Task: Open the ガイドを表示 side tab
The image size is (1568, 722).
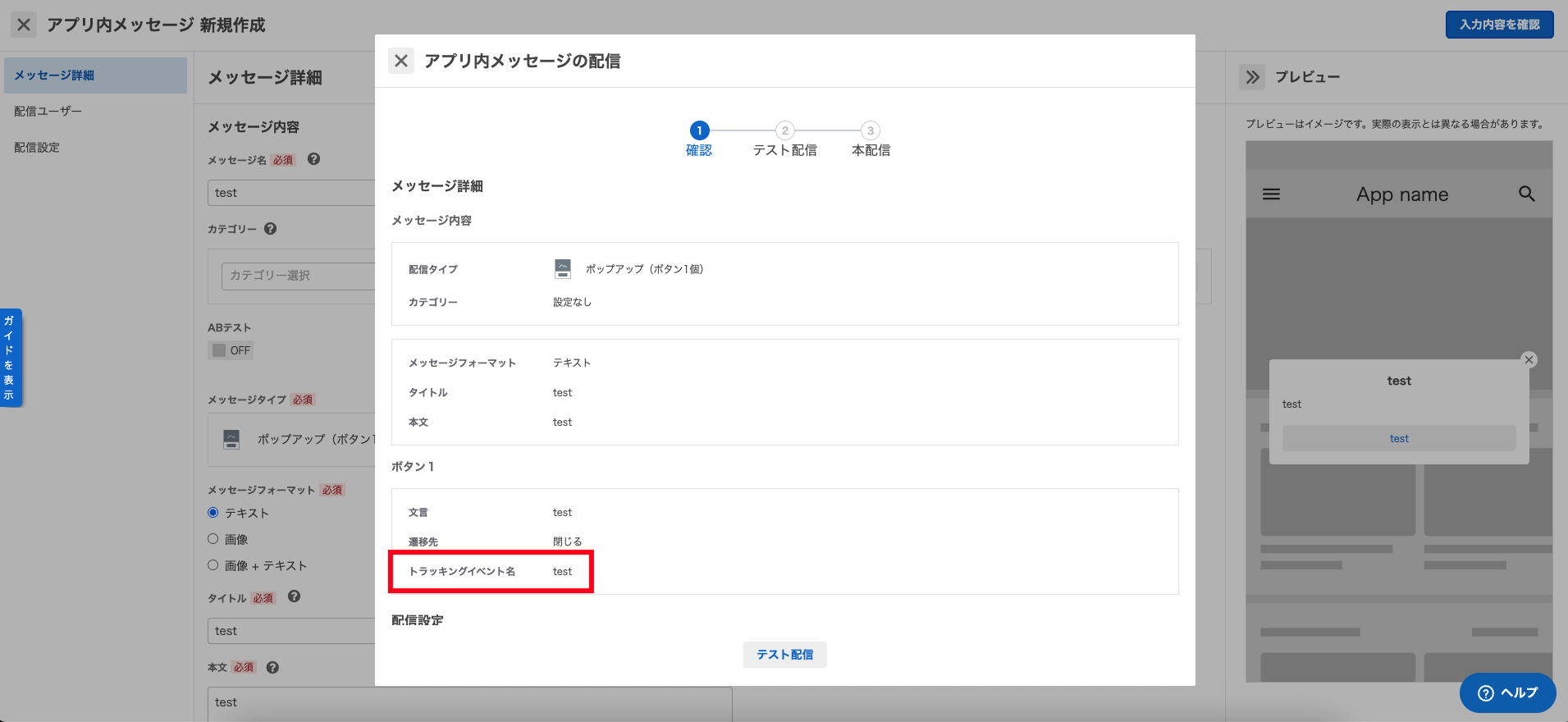Action: coord(10,358)
